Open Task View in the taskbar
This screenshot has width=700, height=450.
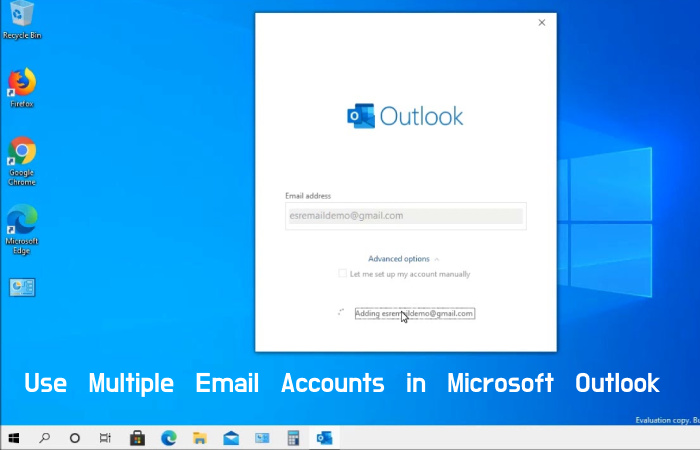pos(105,438)
